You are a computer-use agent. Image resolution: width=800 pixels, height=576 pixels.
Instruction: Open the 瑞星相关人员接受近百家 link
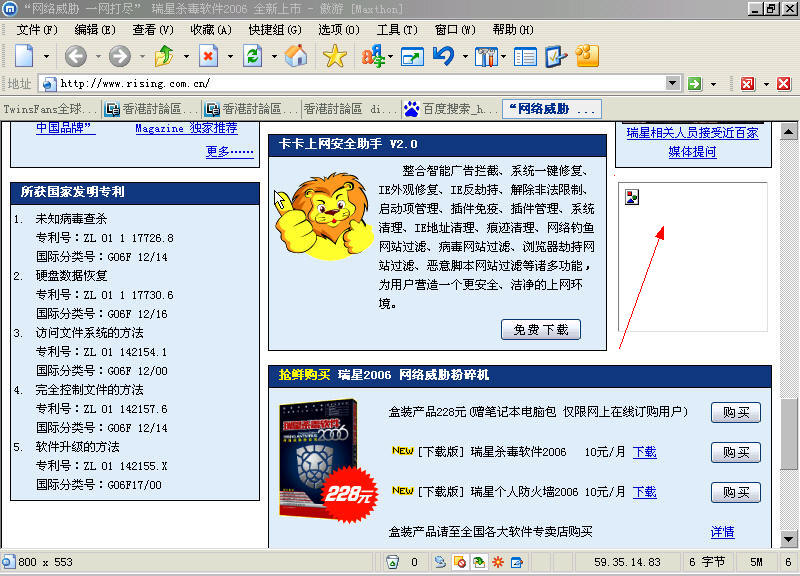coord(692,133)
